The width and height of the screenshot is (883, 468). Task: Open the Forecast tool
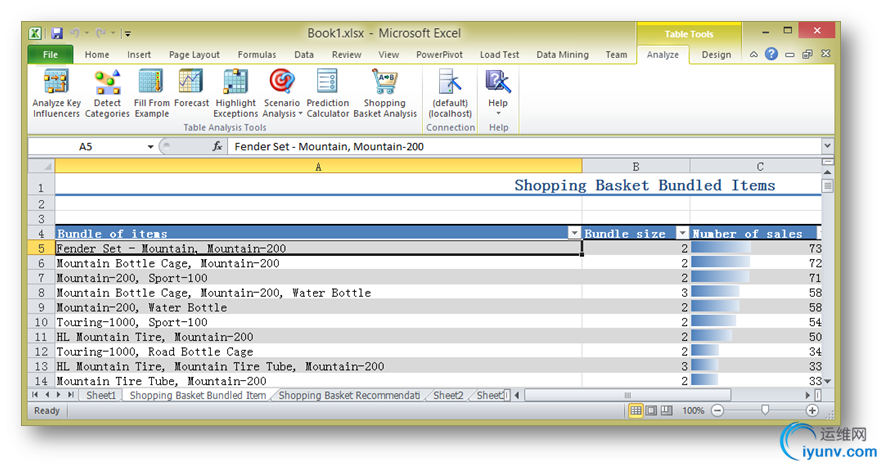[191, 88]
